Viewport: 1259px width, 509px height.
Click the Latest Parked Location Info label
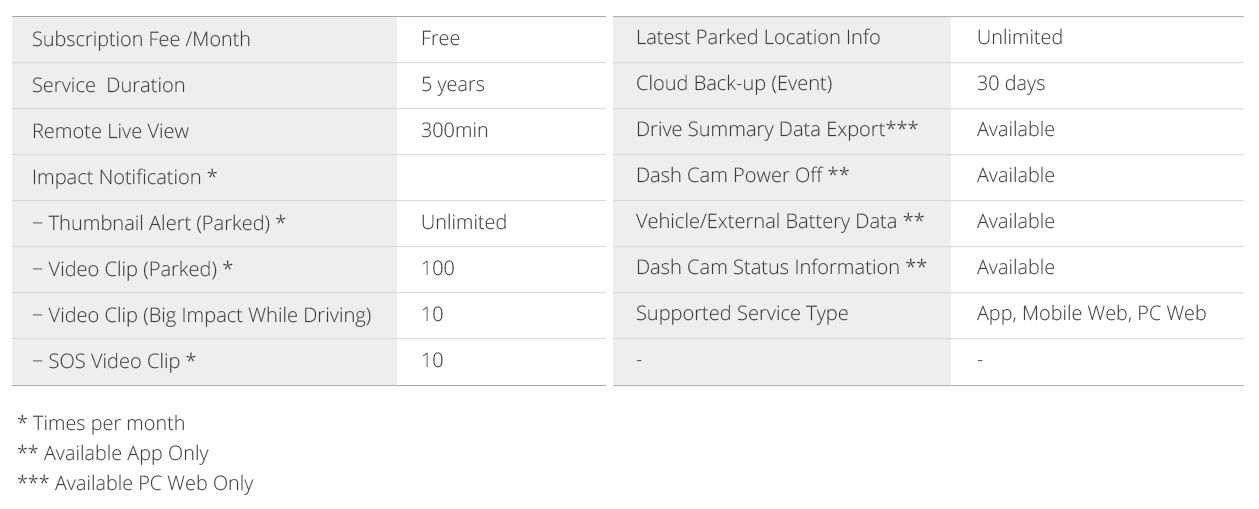click(x=758, y=38)
